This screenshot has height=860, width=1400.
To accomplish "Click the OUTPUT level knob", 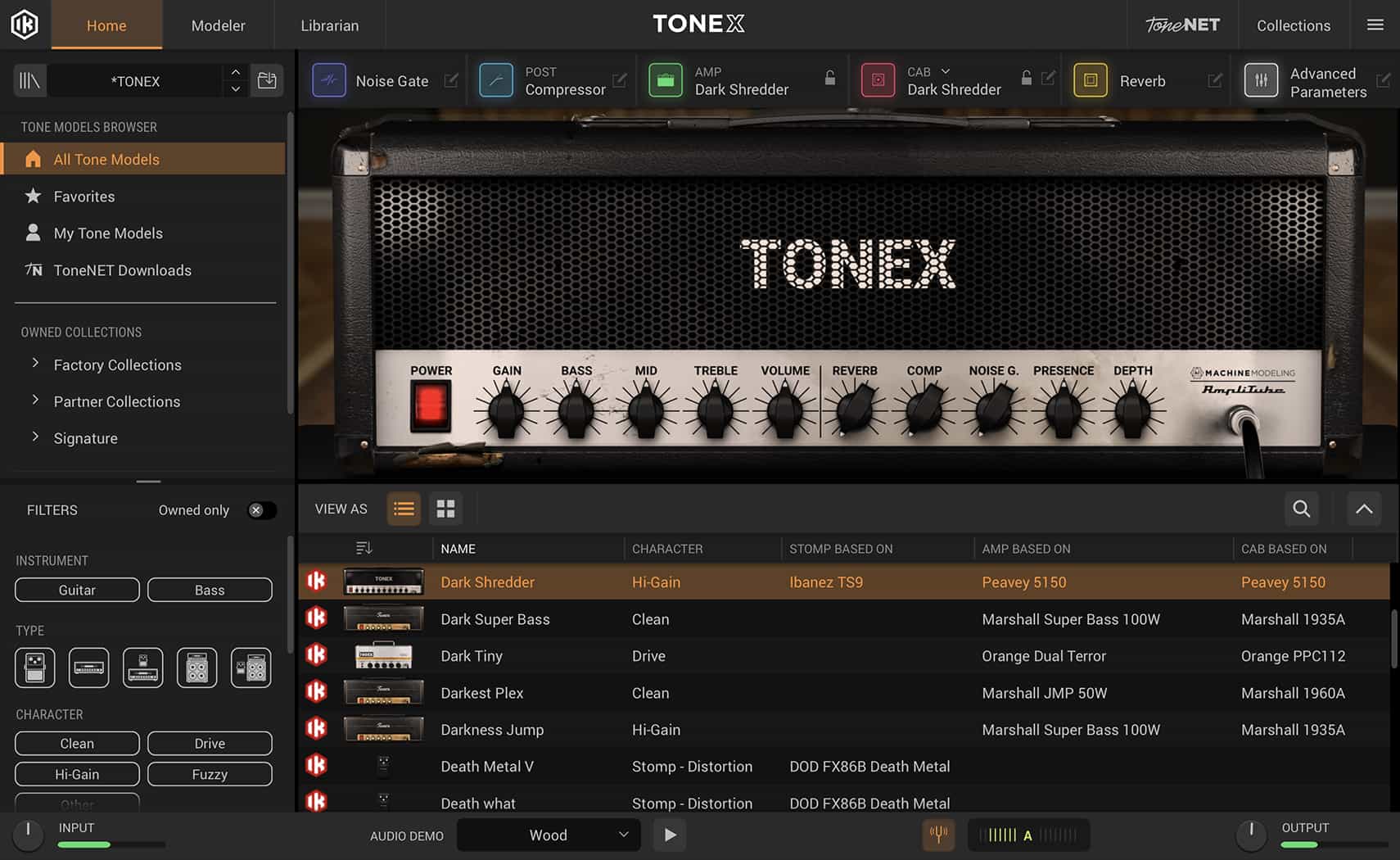I will [x=1251, y=835].
